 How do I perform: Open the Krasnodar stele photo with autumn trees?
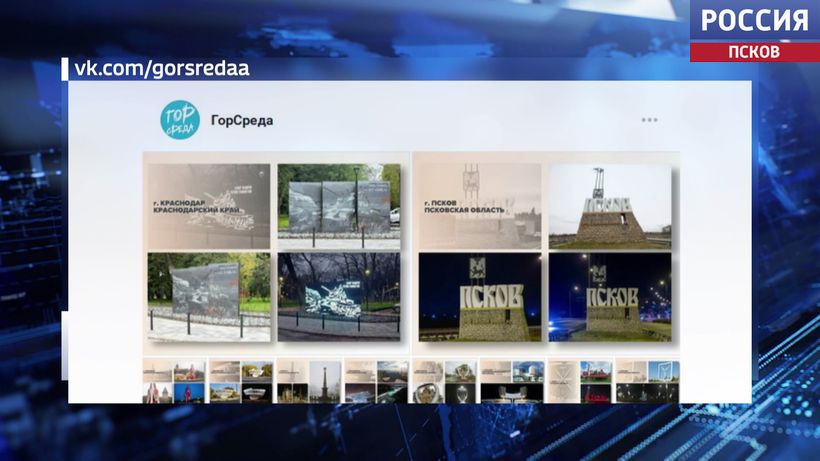point(210,296)
